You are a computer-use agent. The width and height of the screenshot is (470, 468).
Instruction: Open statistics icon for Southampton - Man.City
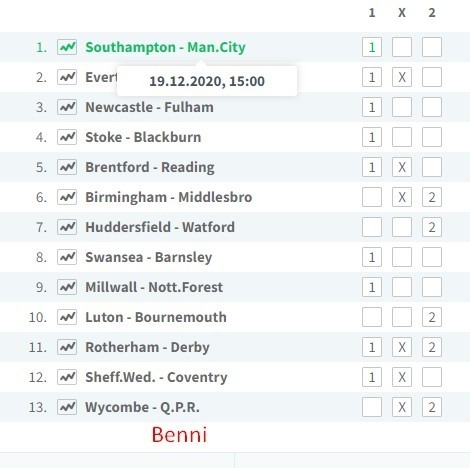pos(67,47)
